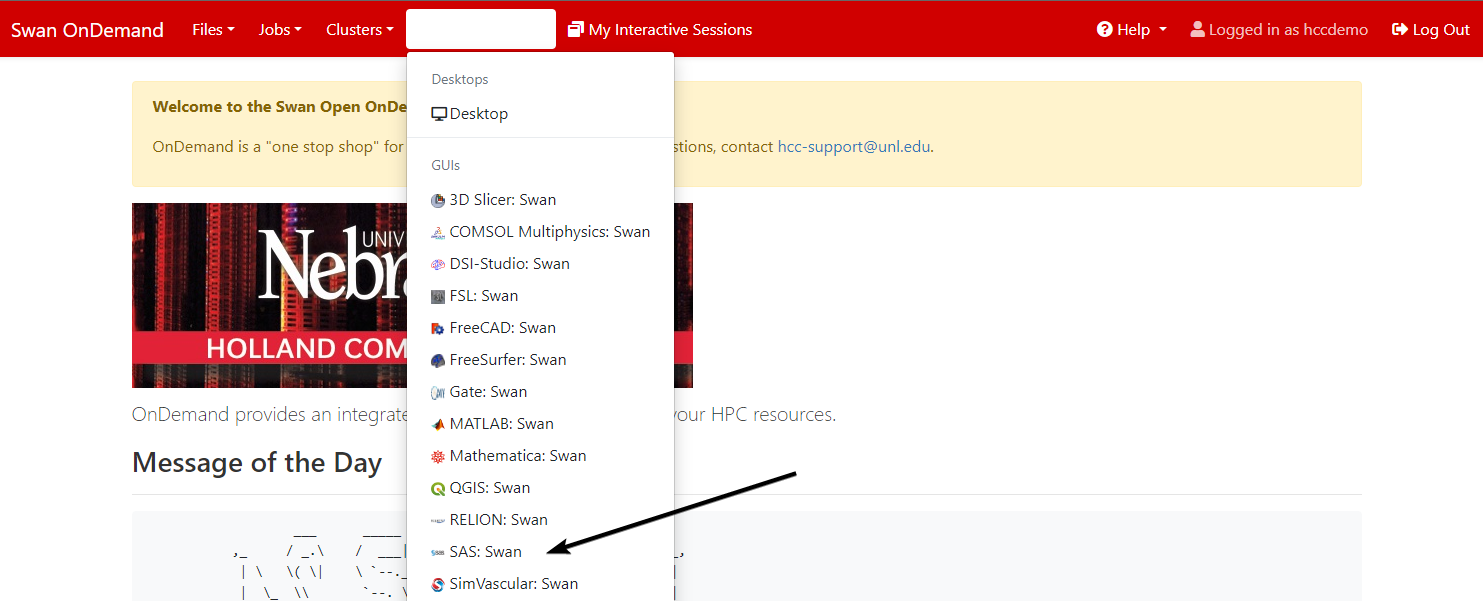Click the My Interactive Sessions window icon
Screen dimensions: 1483x601
pyautogui.click(x=576, y=30)
